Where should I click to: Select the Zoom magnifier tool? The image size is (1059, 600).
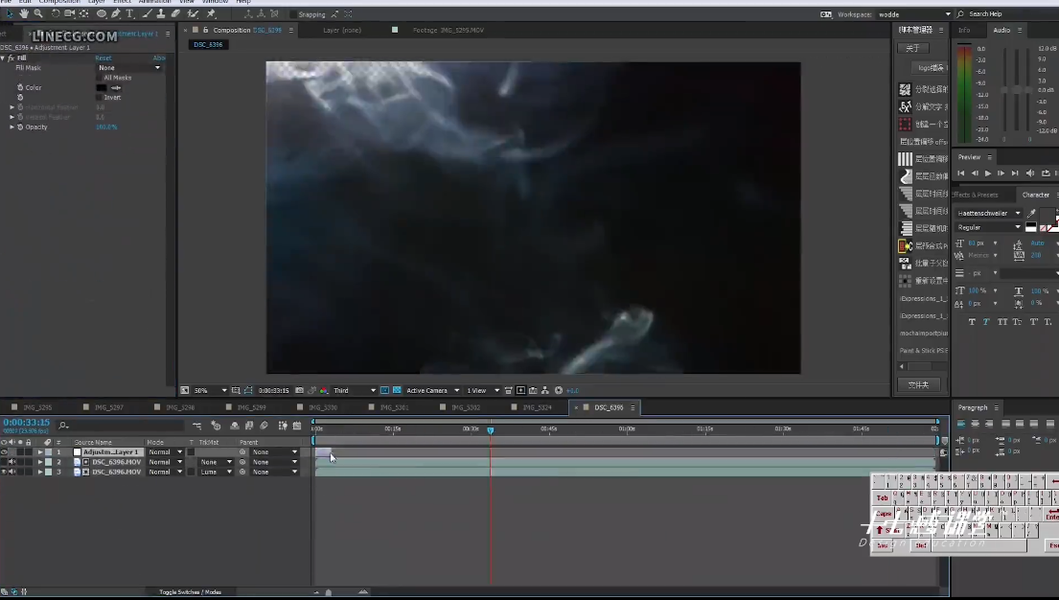click(x=38, y=14)
